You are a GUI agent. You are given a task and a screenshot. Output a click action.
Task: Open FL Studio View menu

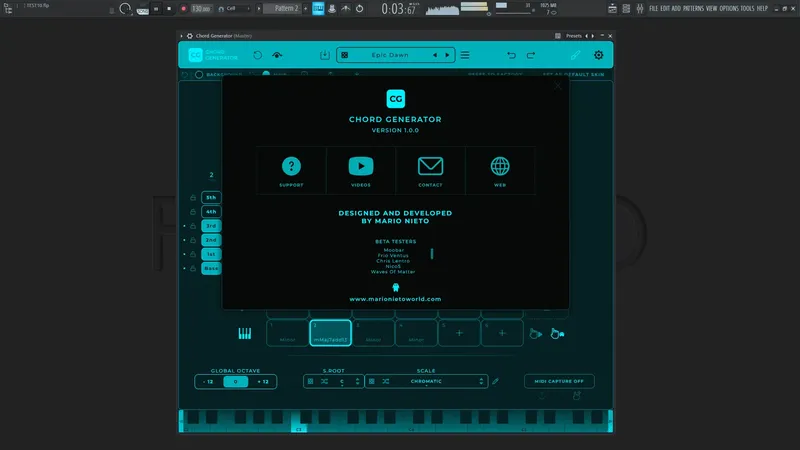tap(711, 9)
